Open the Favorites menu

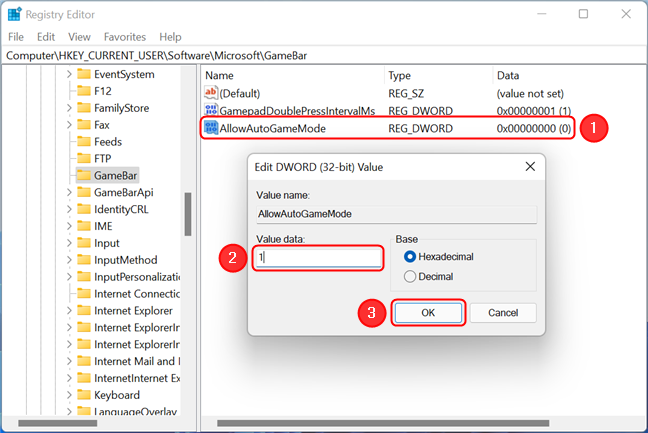point(125,37)
